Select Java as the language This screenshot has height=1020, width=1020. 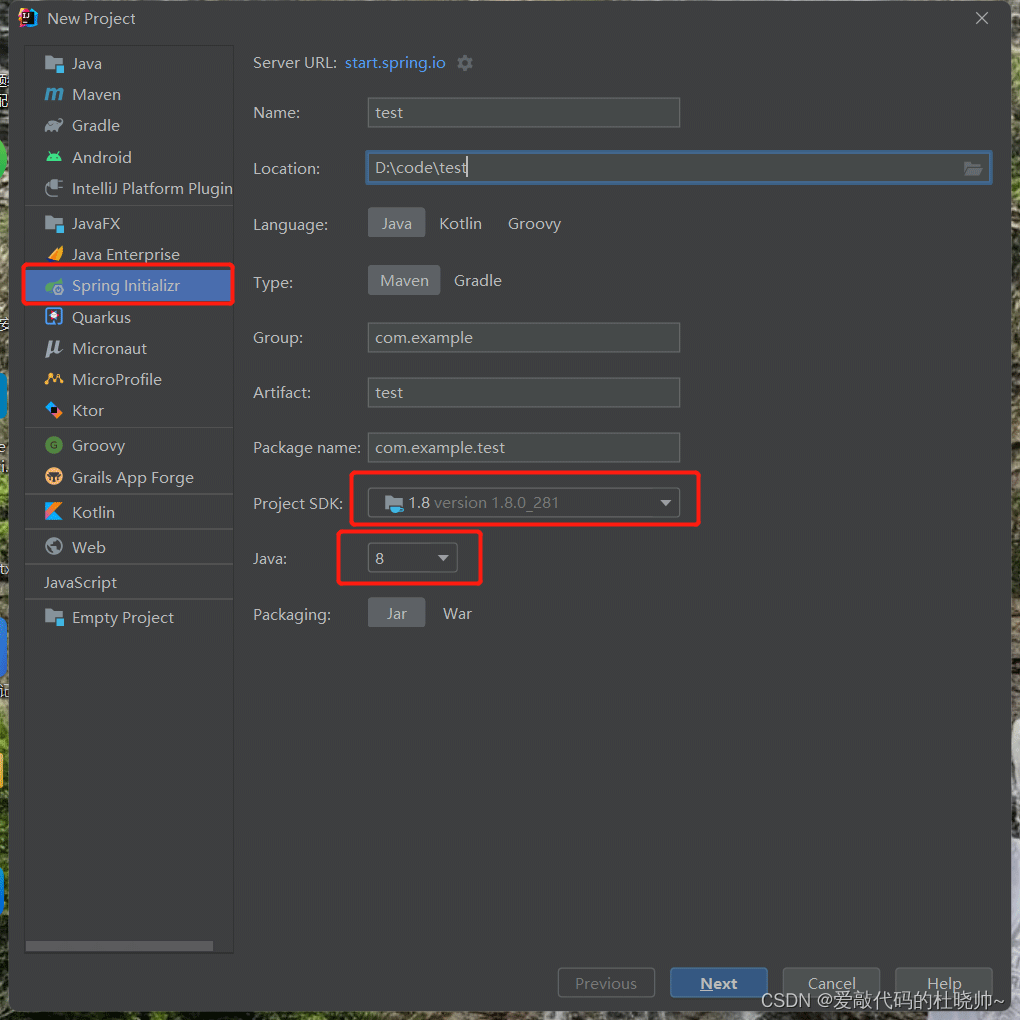(x=396, y=223)
